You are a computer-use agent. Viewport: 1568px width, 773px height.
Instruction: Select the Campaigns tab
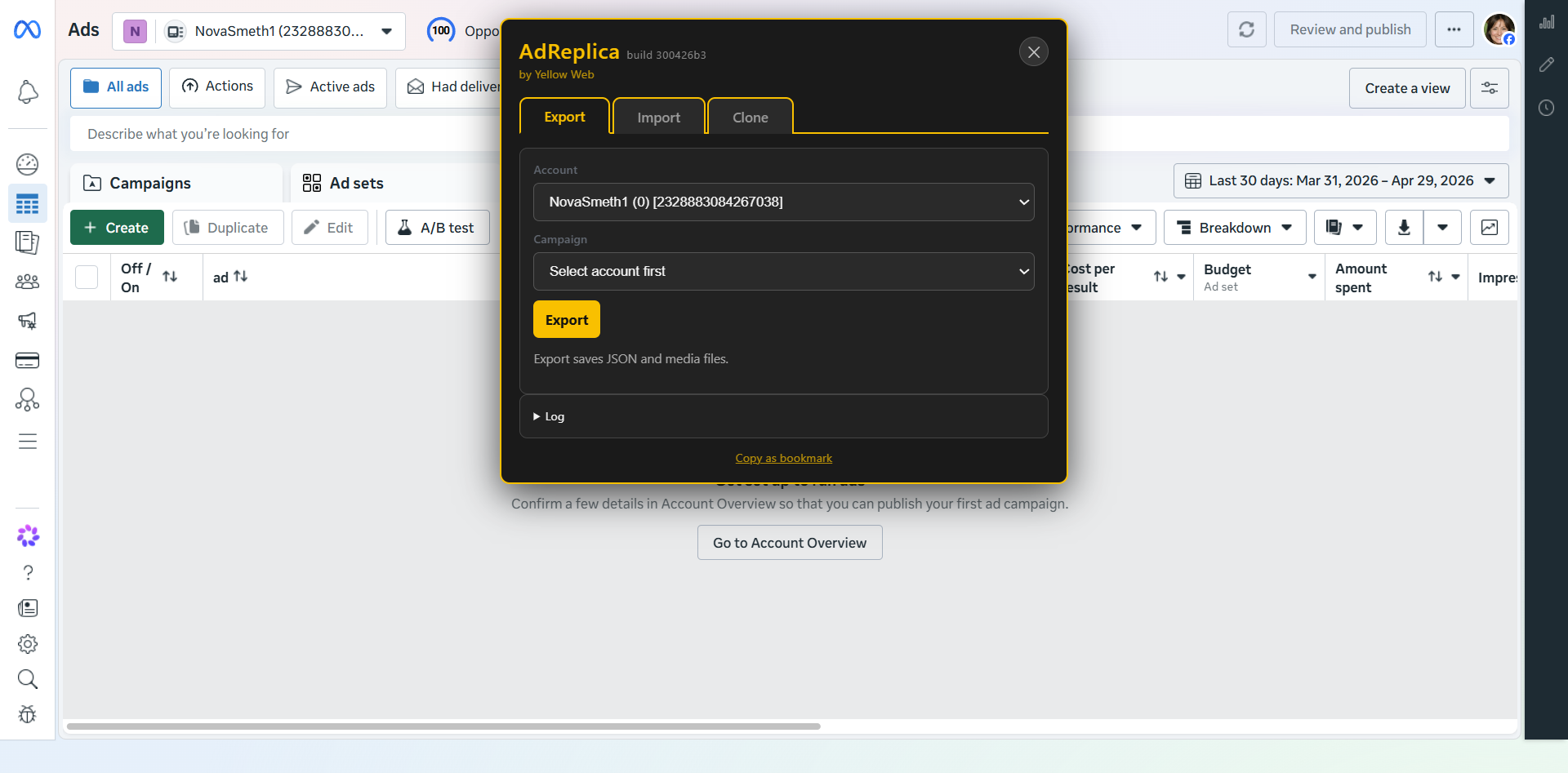pos(176,183)
